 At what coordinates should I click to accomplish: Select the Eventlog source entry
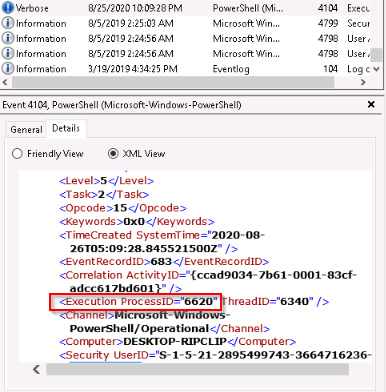click(x=231, y=69)
